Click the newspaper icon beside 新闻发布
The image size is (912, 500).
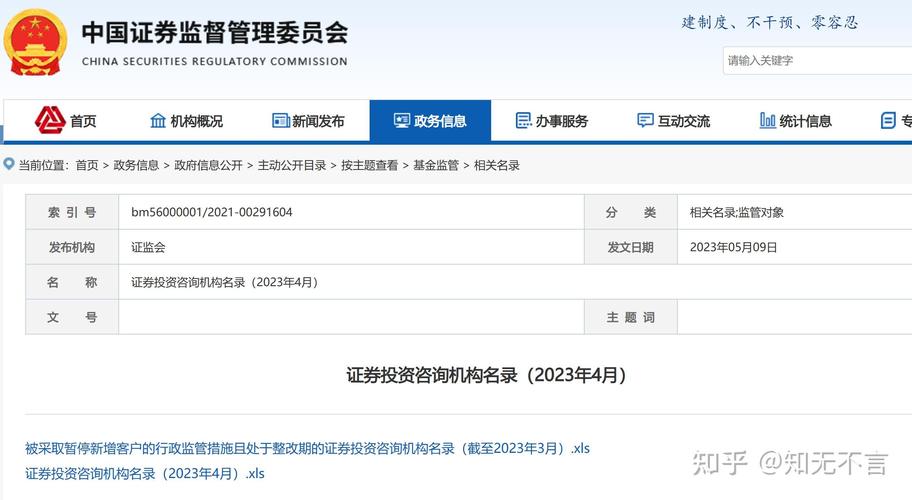pos(281,120)
